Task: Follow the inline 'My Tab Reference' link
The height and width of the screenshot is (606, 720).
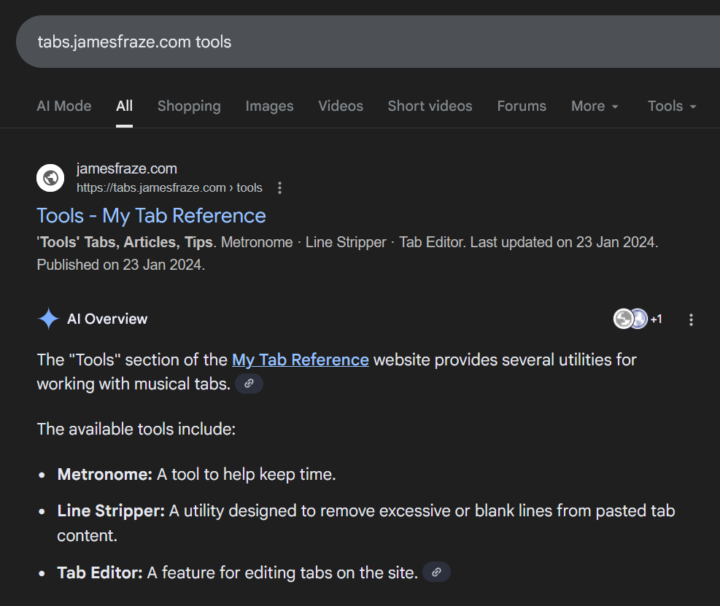Action: (x=300, y=359)
